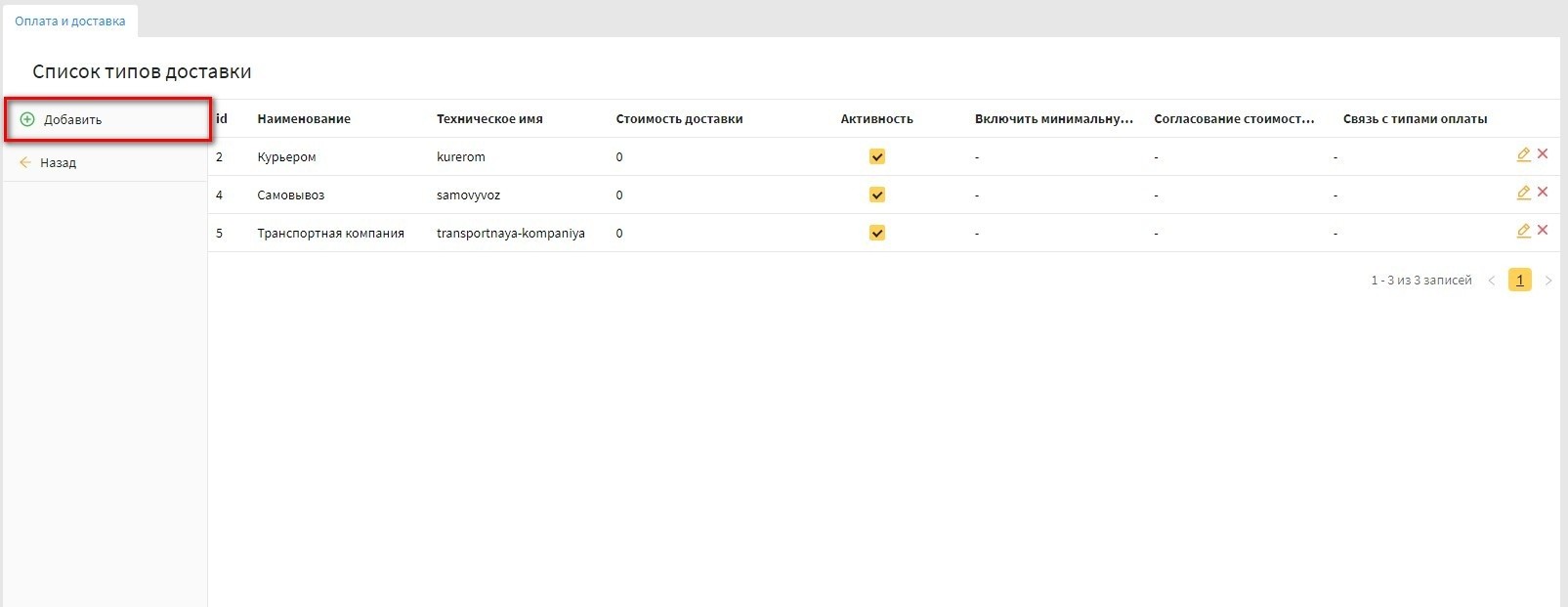The width and height of the screenshot is (1568, 607).
Task: Edit the Транспортная компания row
Action: click(1523, 231)
